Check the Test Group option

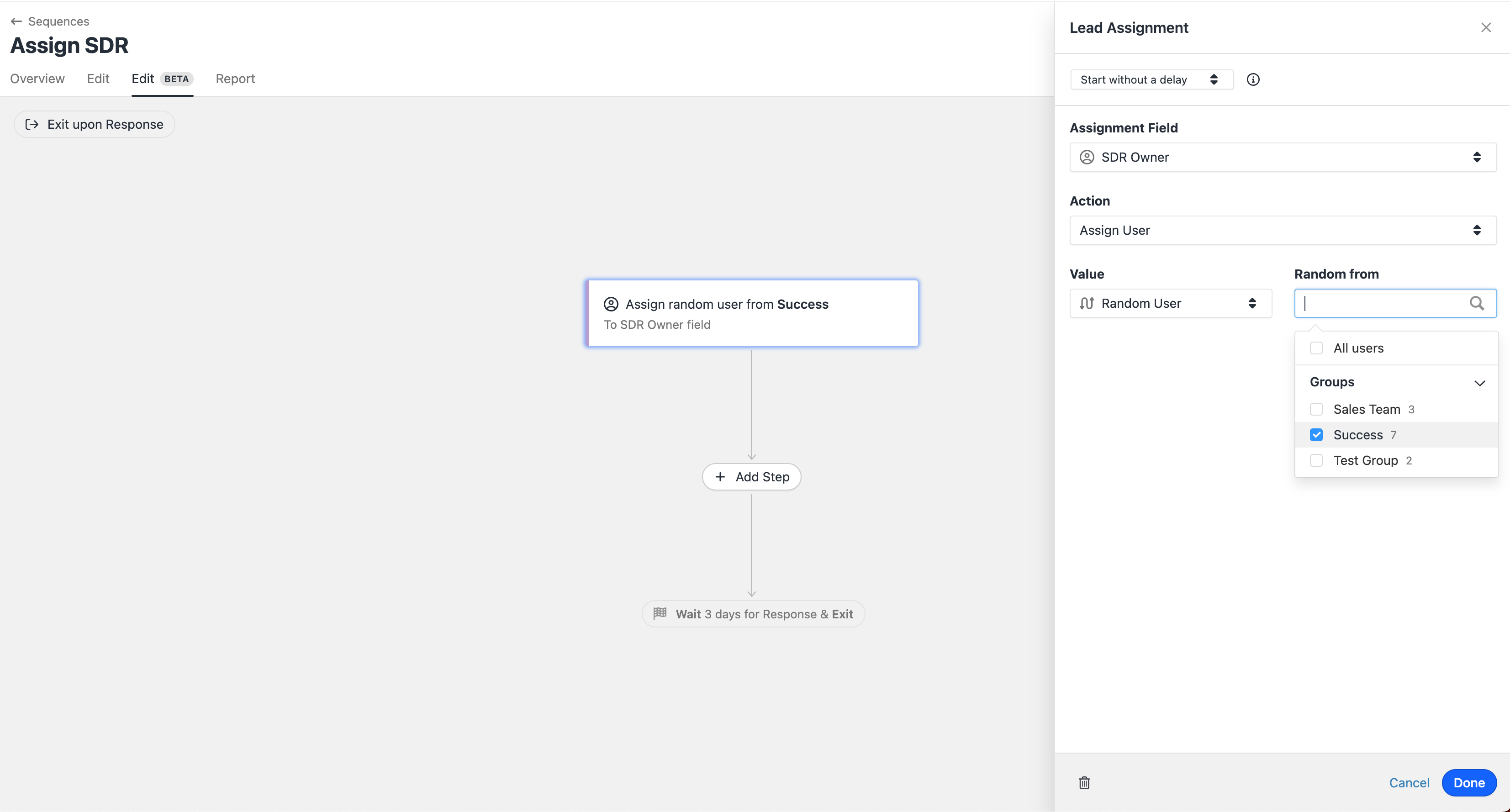[x=1317, y=460]
